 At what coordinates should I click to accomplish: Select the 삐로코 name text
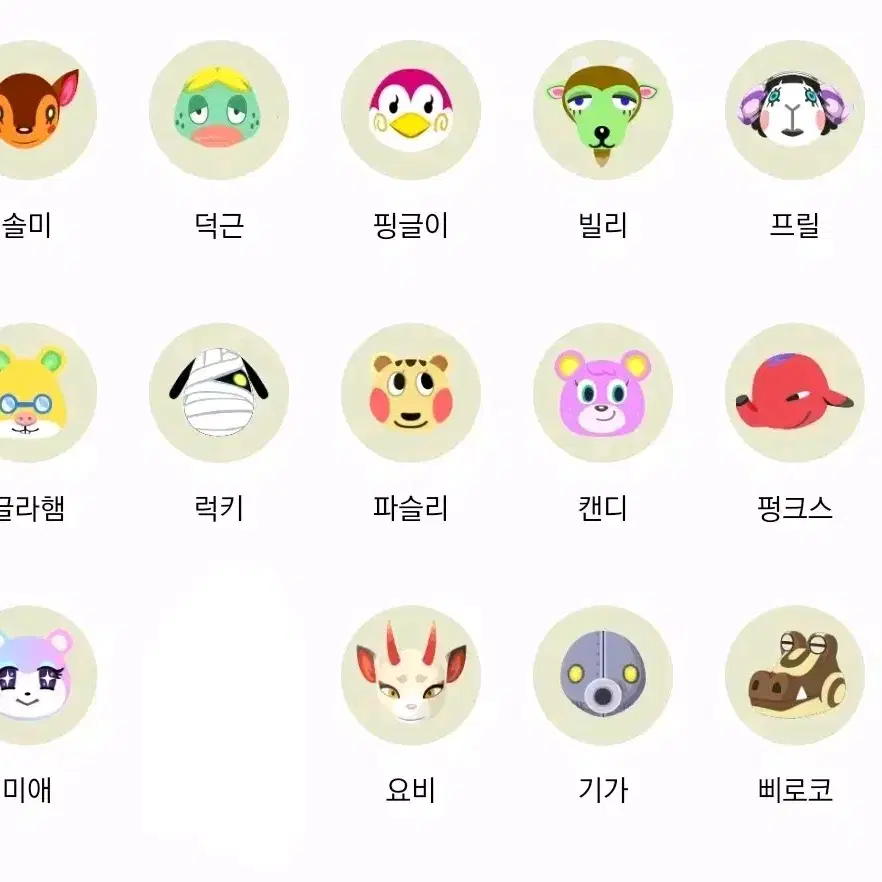pyautogui.click(x=794, y=790)
